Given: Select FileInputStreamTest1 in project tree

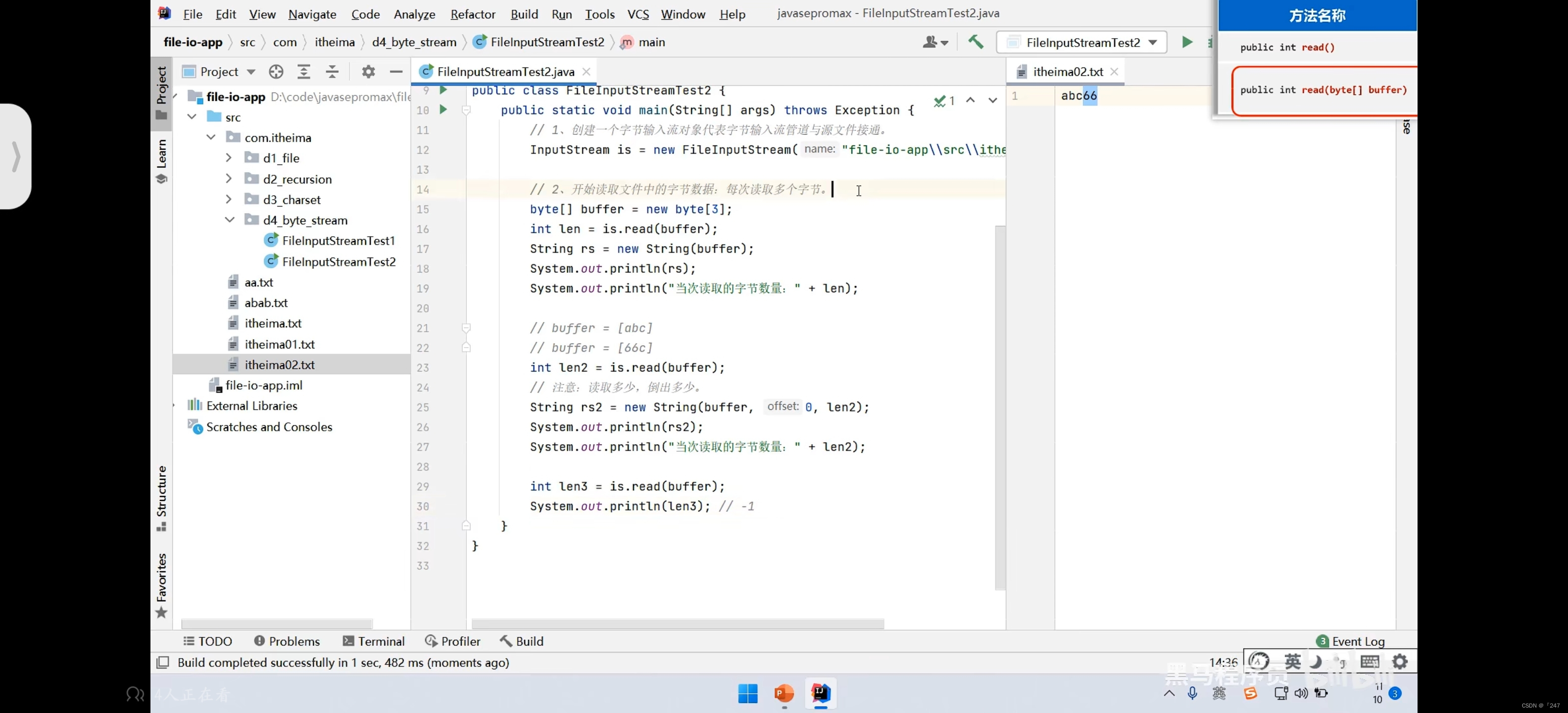Looking at the screenshot, I should coord(330,241).
